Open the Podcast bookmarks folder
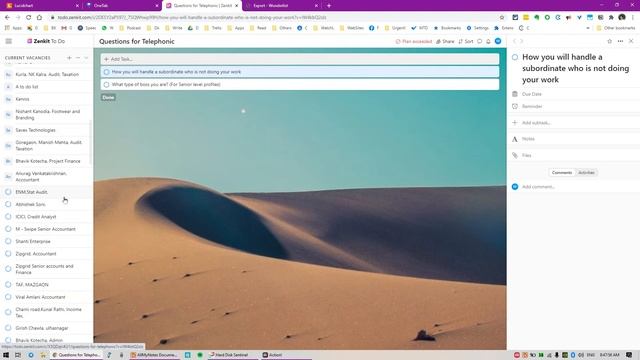Viewport: 640px width, 360px height. point(131,28)
